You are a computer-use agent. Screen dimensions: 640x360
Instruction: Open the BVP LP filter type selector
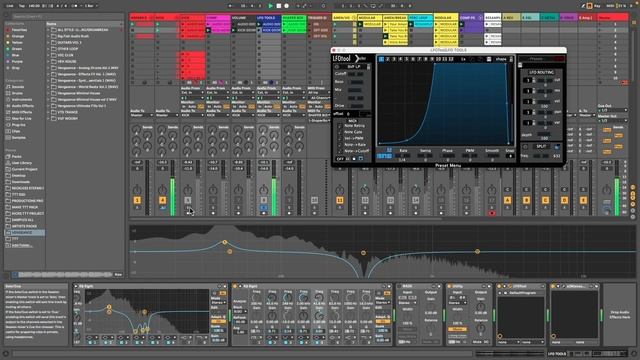point(353,67)
